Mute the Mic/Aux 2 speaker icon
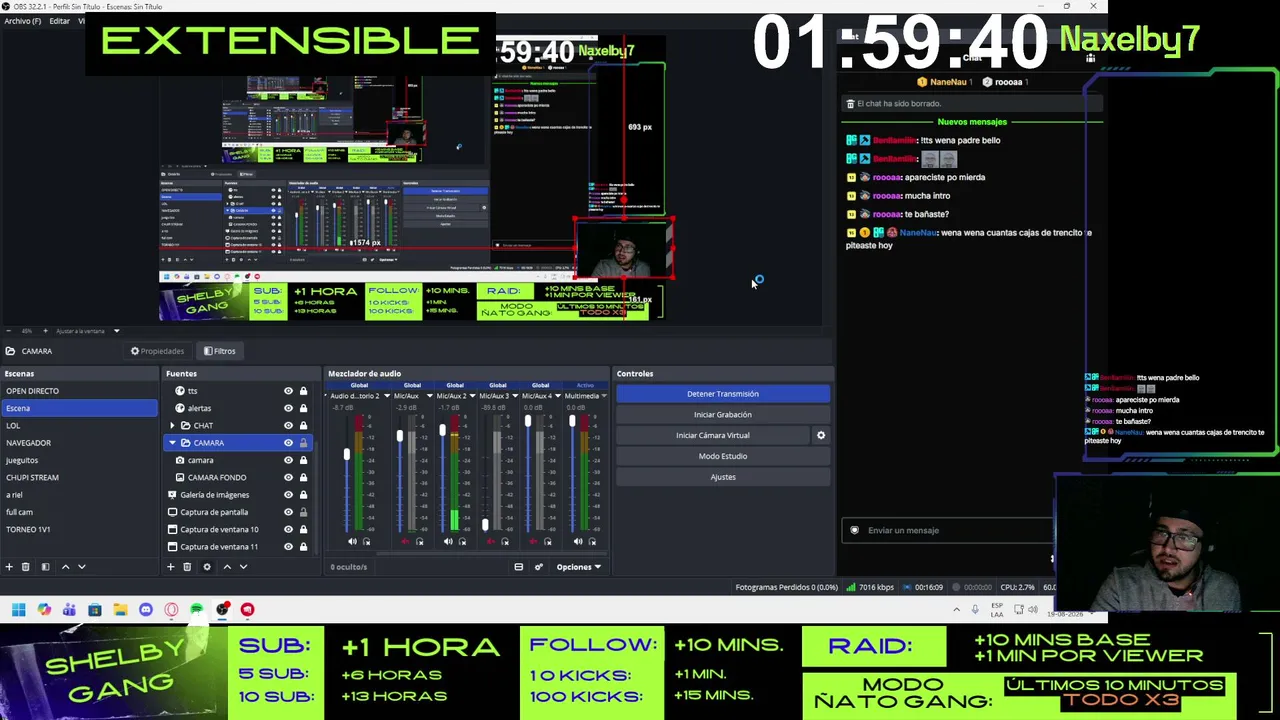This screenshot has height=720, width=1280. pyautogui.click(x=448, y=542)
